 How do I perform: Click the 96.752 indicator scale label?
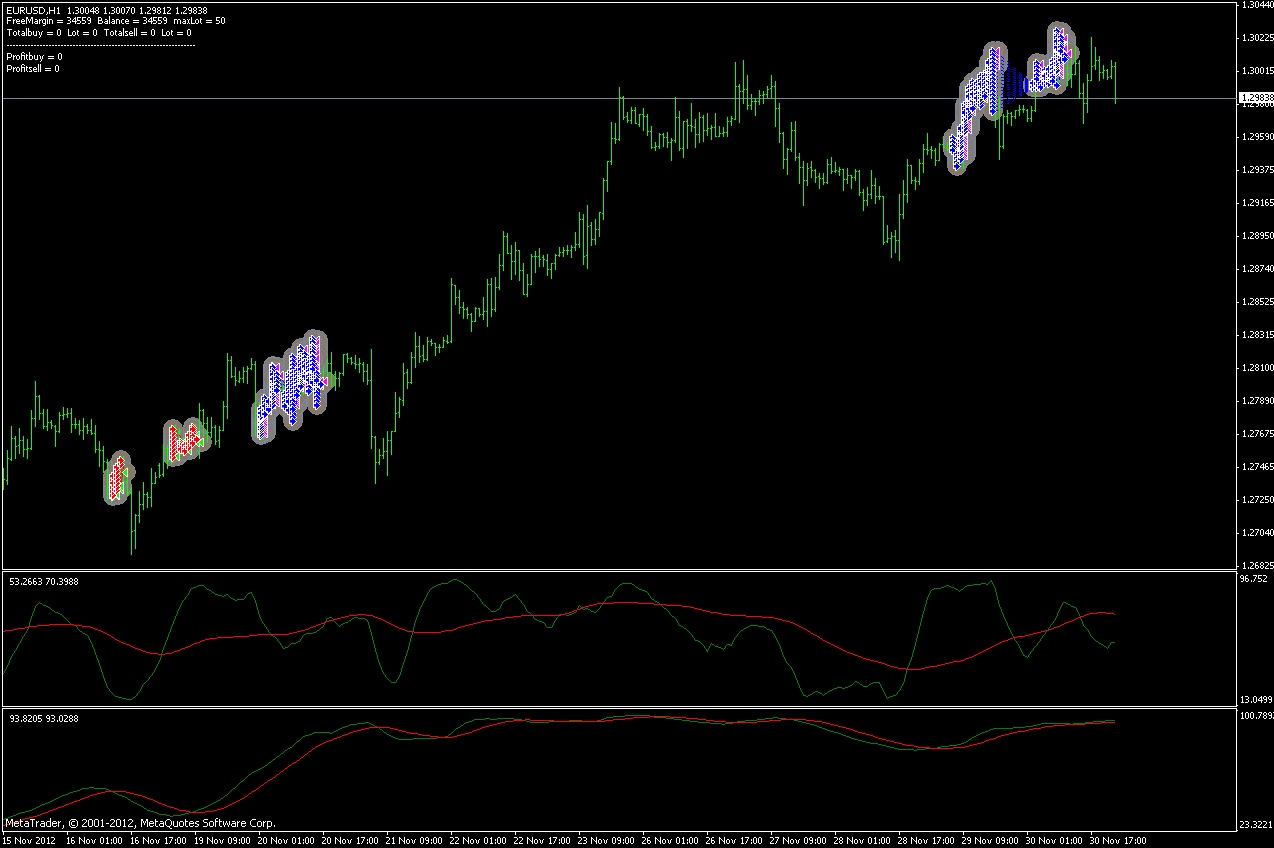coord(1254,579)
